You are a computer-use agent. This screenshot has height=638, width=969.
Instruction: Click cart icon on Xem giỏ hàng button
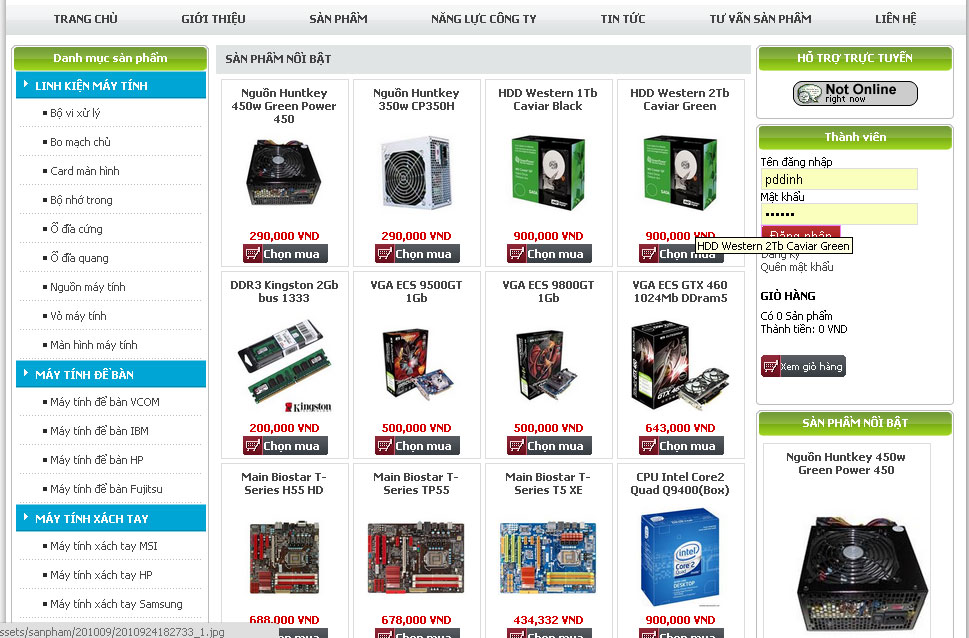coord(771,366)
